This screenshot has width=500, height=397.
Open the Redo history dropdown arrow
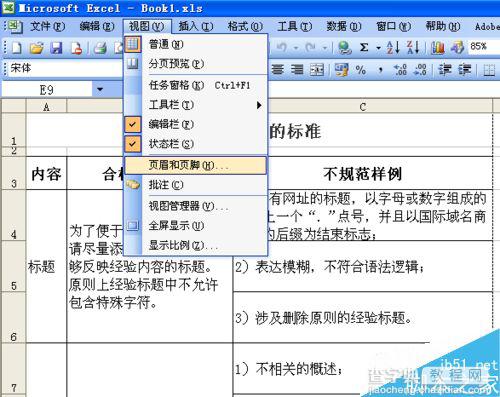[x=324, y=48]
